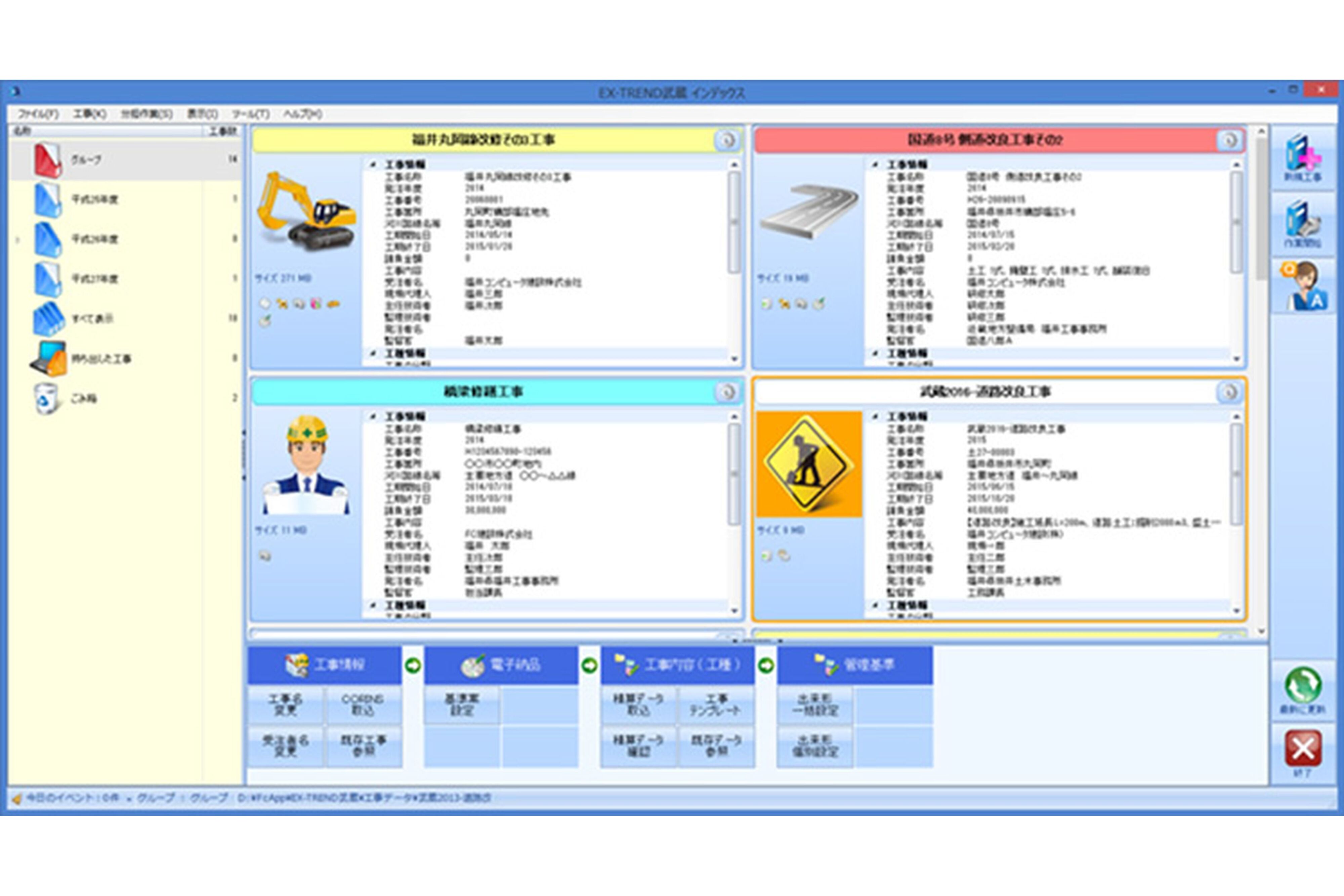
Task: Click round button on cyan 橋梁修繕工事 header
Action: pyautogui.click(x=726, y=392)
